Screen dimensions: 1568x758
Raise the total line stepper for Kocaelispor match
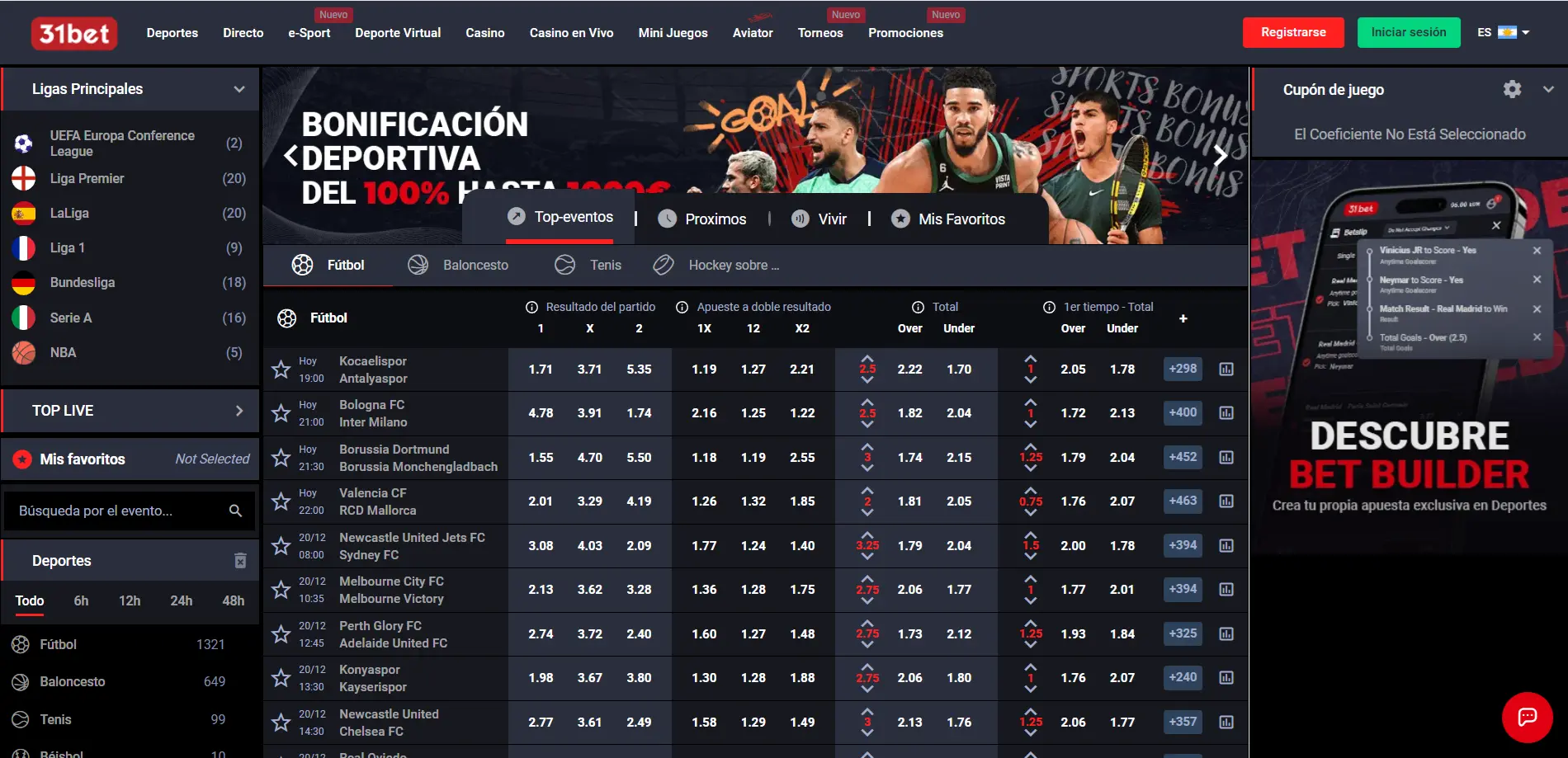[x=867, y=358]
